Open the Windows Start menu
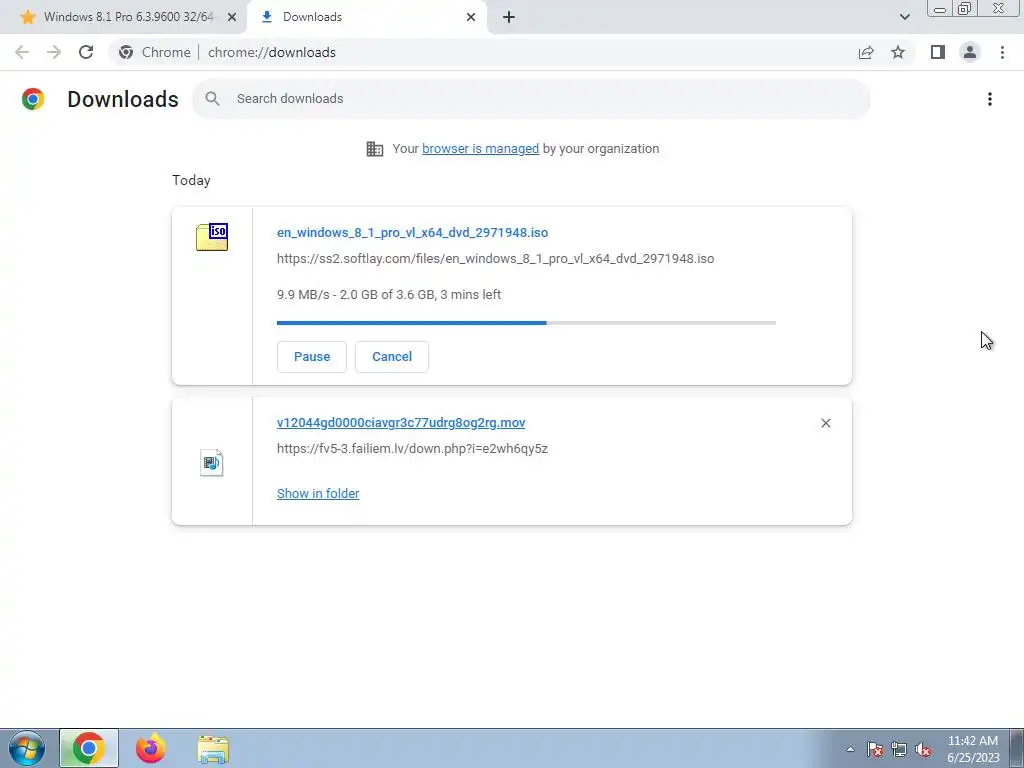This screenshot has width=1024, height=768. [27, 748]
